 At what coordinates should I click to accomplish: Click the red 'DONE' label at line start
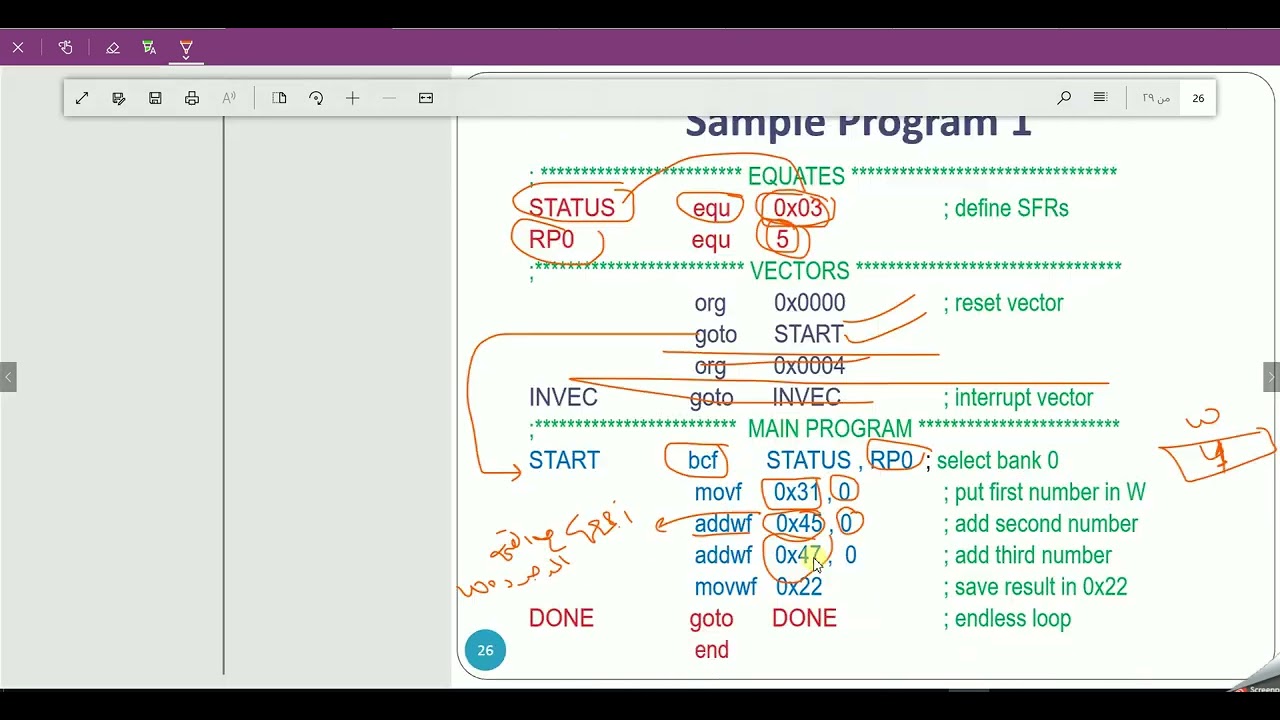[x=561, y=618]
